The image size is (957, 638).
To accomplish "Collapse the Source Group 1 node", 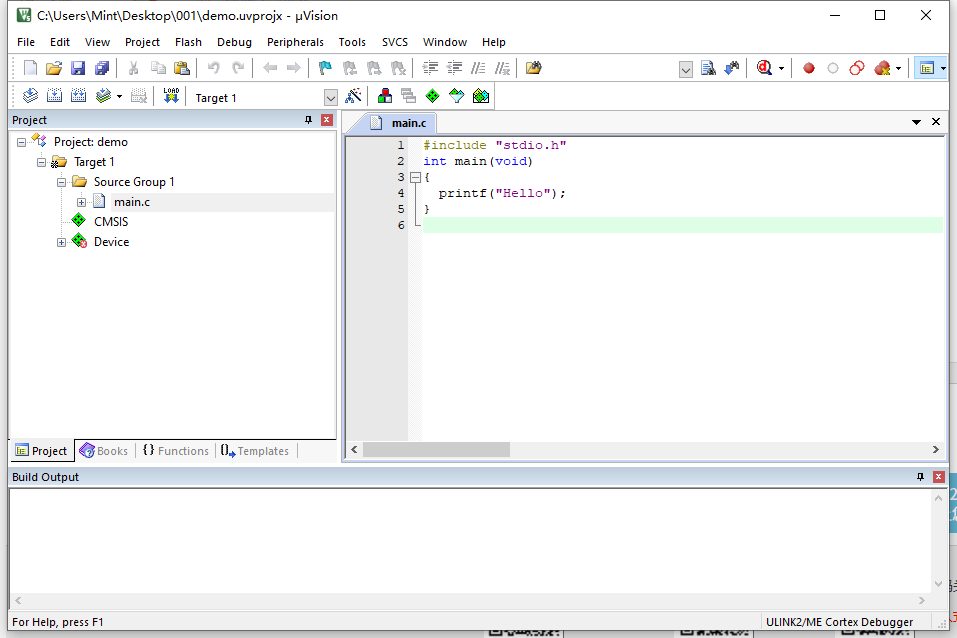I will (x=62, y=182).
